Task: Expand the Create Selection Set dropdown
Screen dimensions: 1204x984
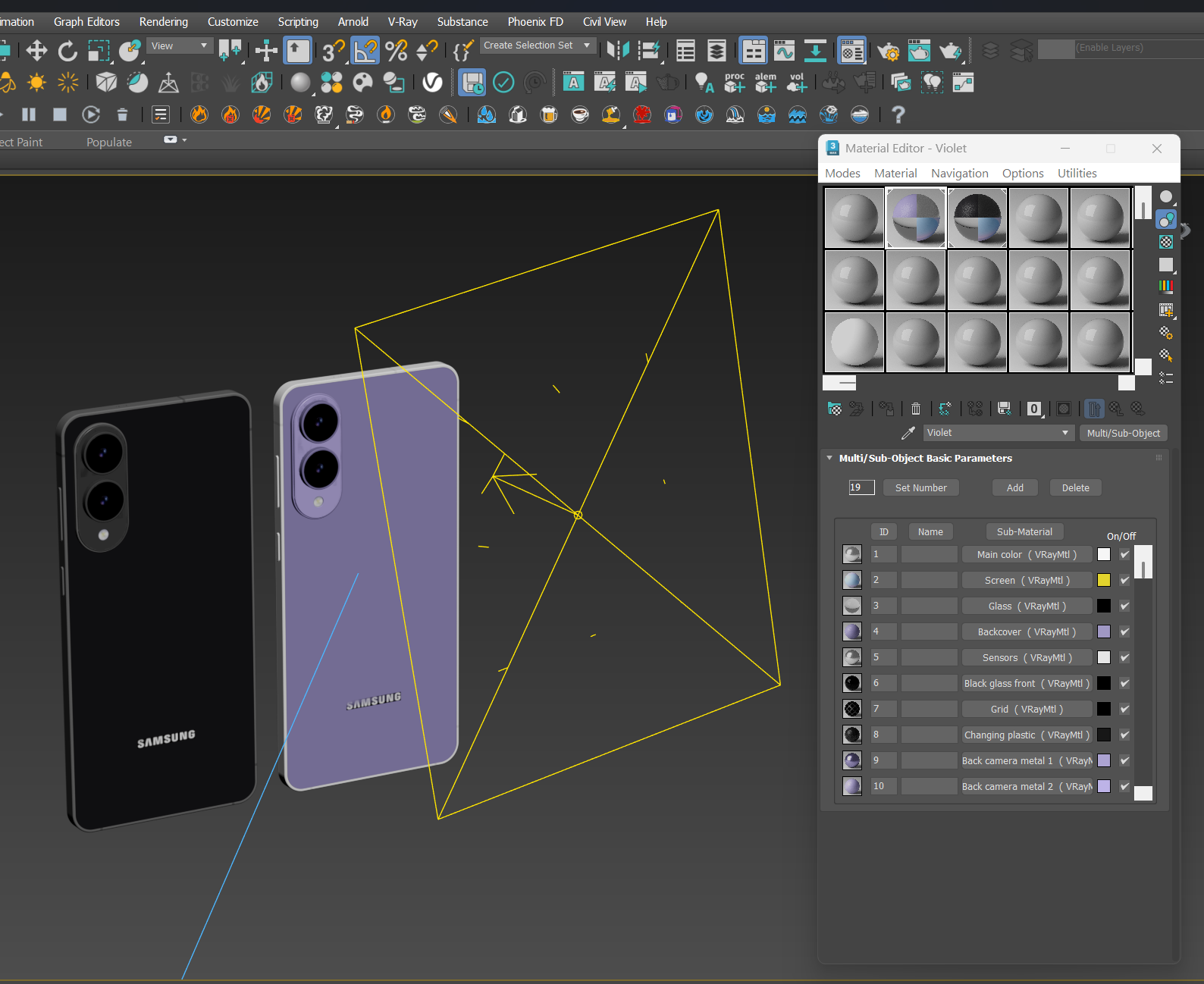Action: 587,45
